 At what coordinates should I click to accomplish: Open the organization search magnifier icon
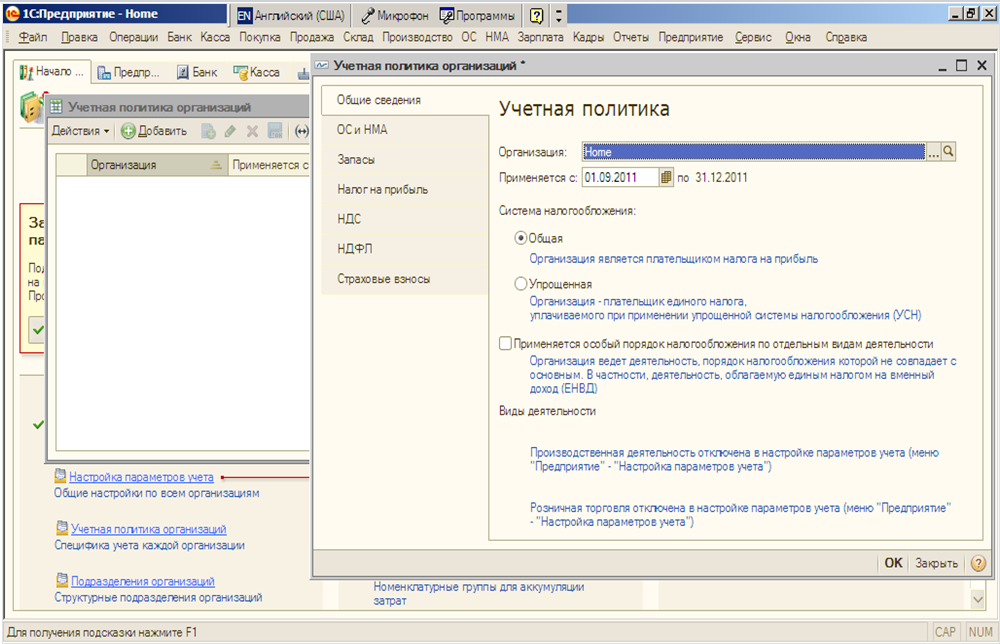click(x=948, y=152)
